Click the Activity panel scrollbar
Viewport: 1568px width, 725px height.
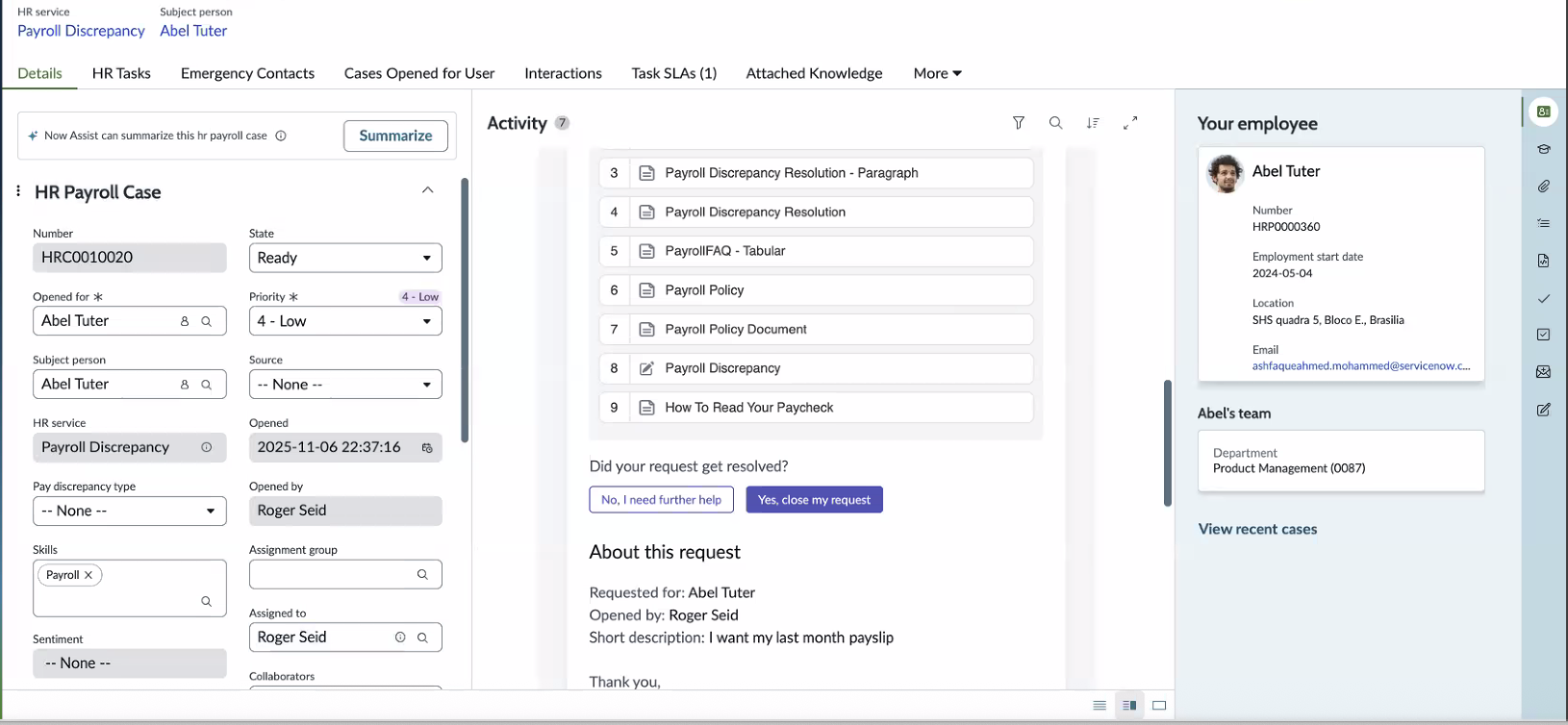coord(1168,442)
